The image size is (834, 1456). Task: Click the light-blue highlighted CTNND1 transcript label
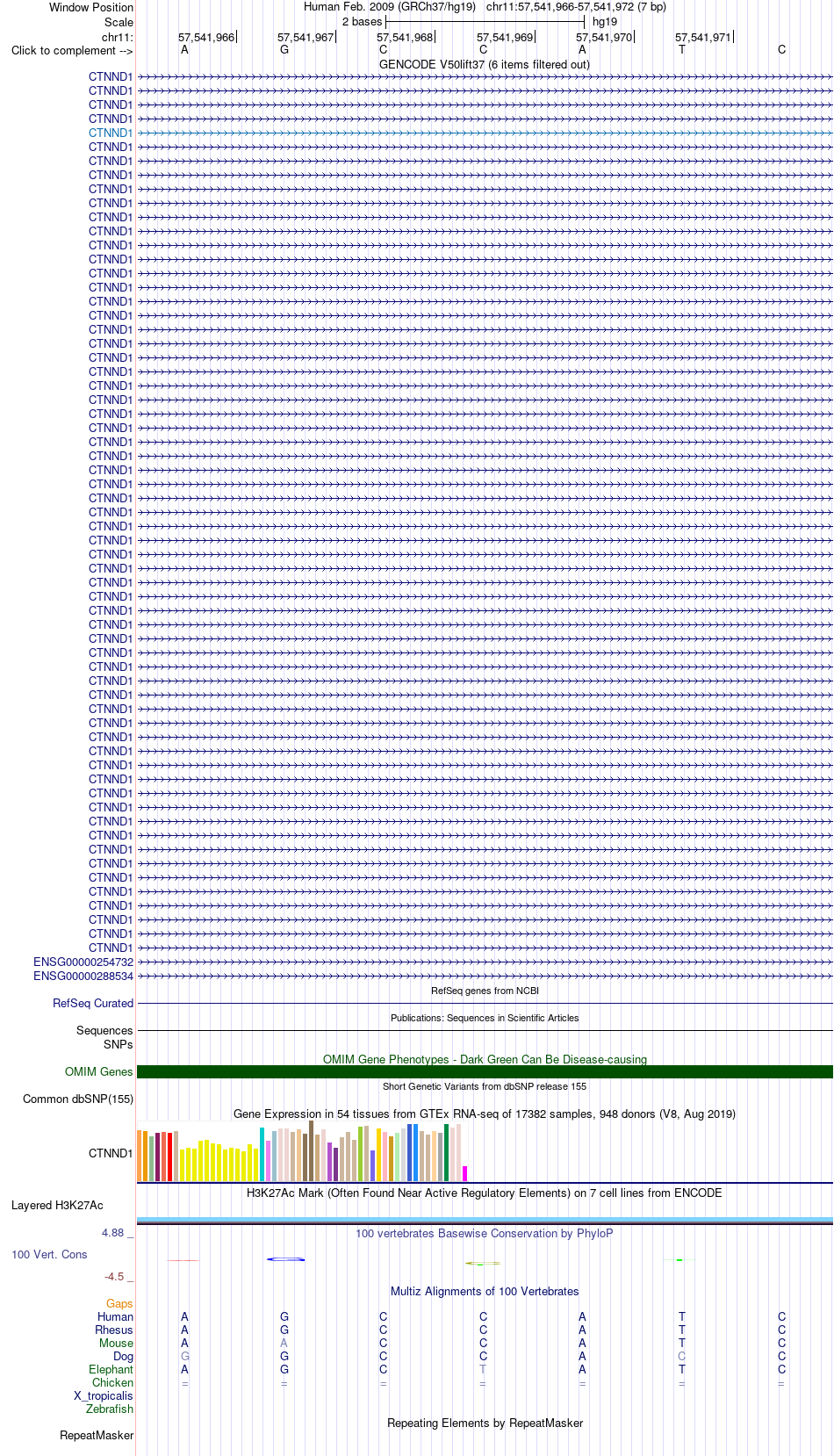(111, 133)
